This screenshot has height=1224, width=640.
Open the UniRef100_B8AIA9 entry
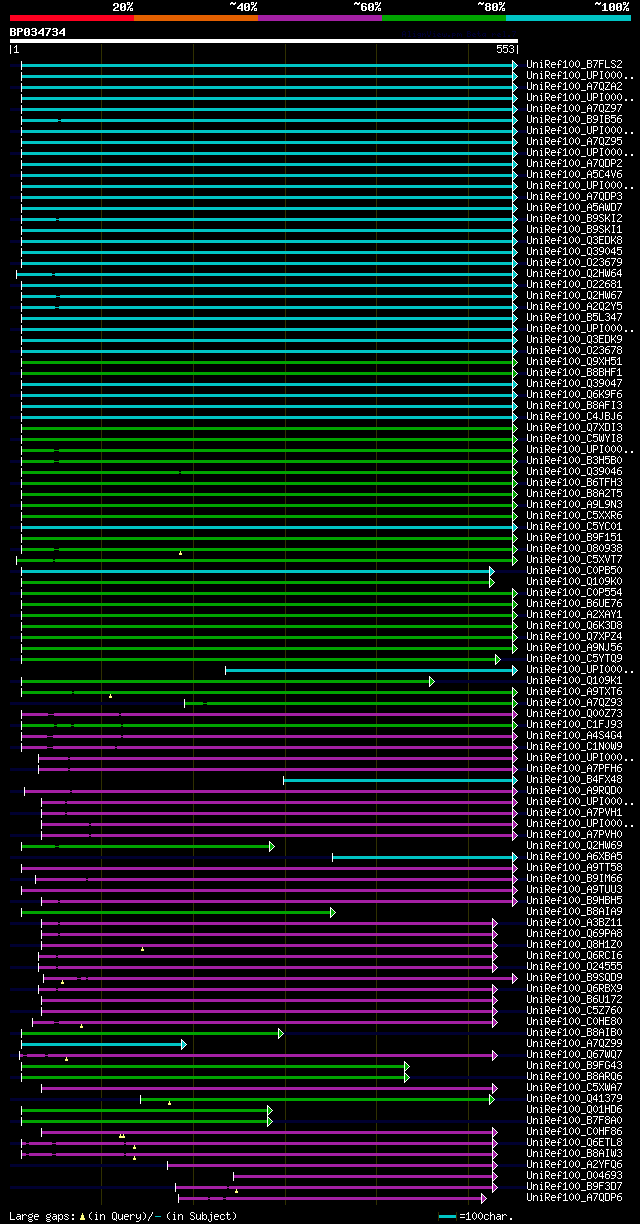[575, 912]
